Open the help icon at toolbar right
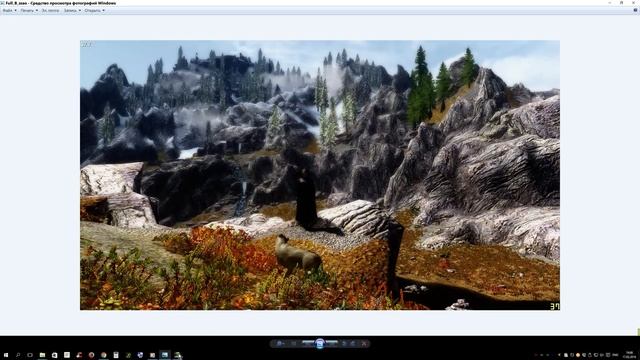640x360 pixels. click(x=636, y=11)
